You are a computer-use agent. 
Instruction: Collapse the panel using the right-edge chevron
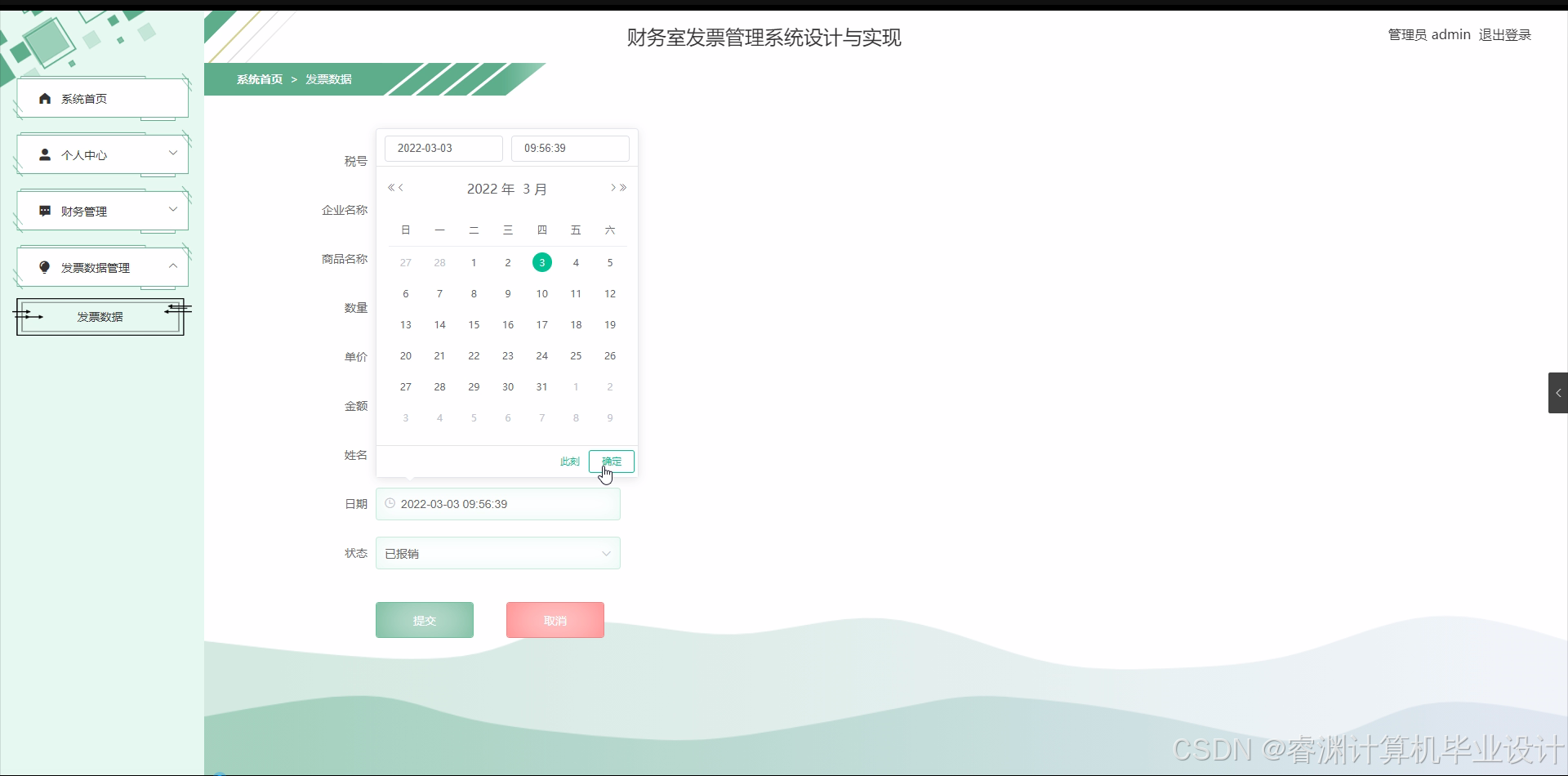point(1558,392)
